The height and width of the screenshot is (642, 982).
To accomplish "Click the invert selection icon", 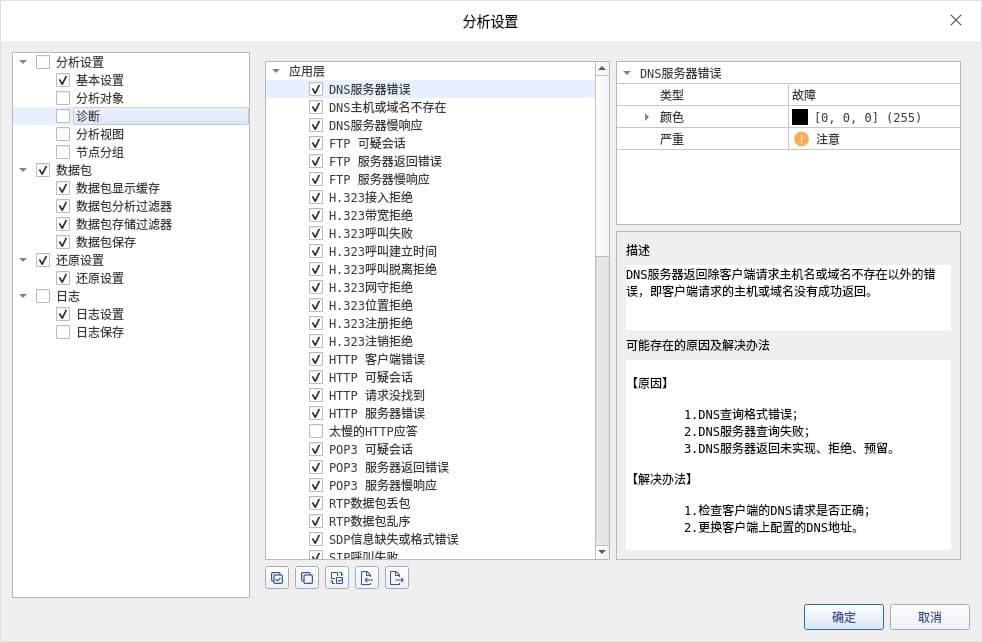I will [x=337, y=577].
